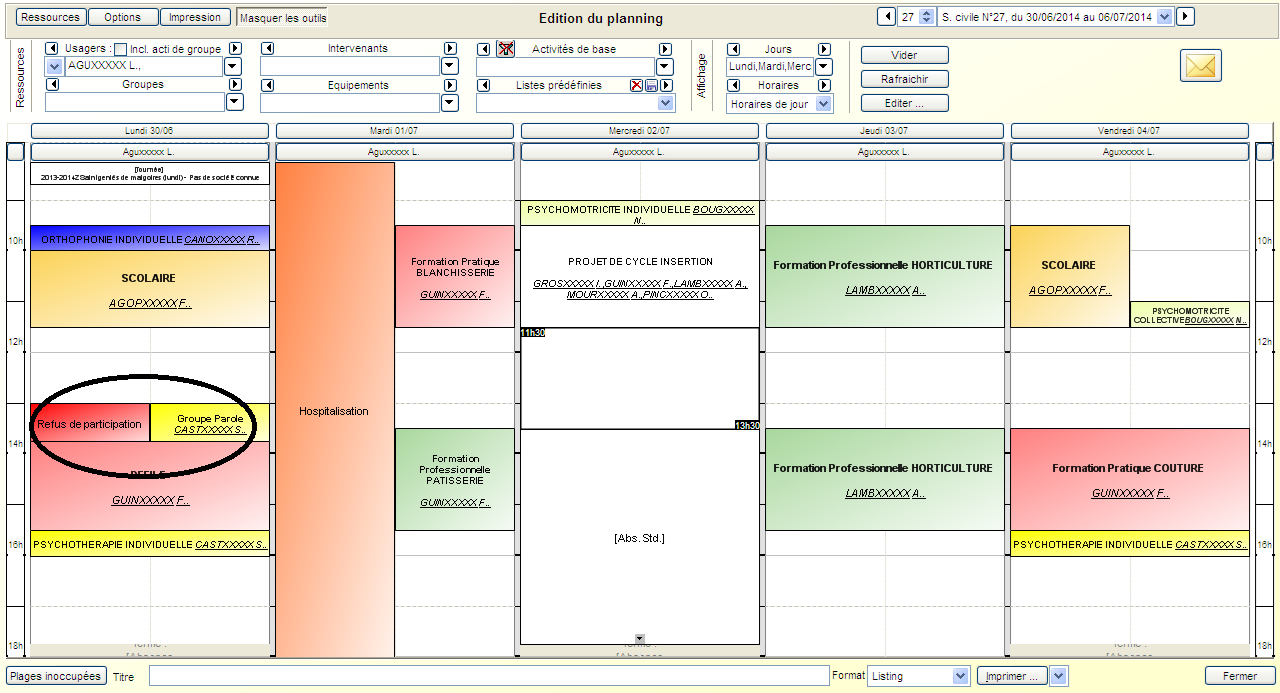Image resolution: width=1280 pixels, height=693 pixels.
Task: Click the Imprimer ... button
Action: 1012,676
